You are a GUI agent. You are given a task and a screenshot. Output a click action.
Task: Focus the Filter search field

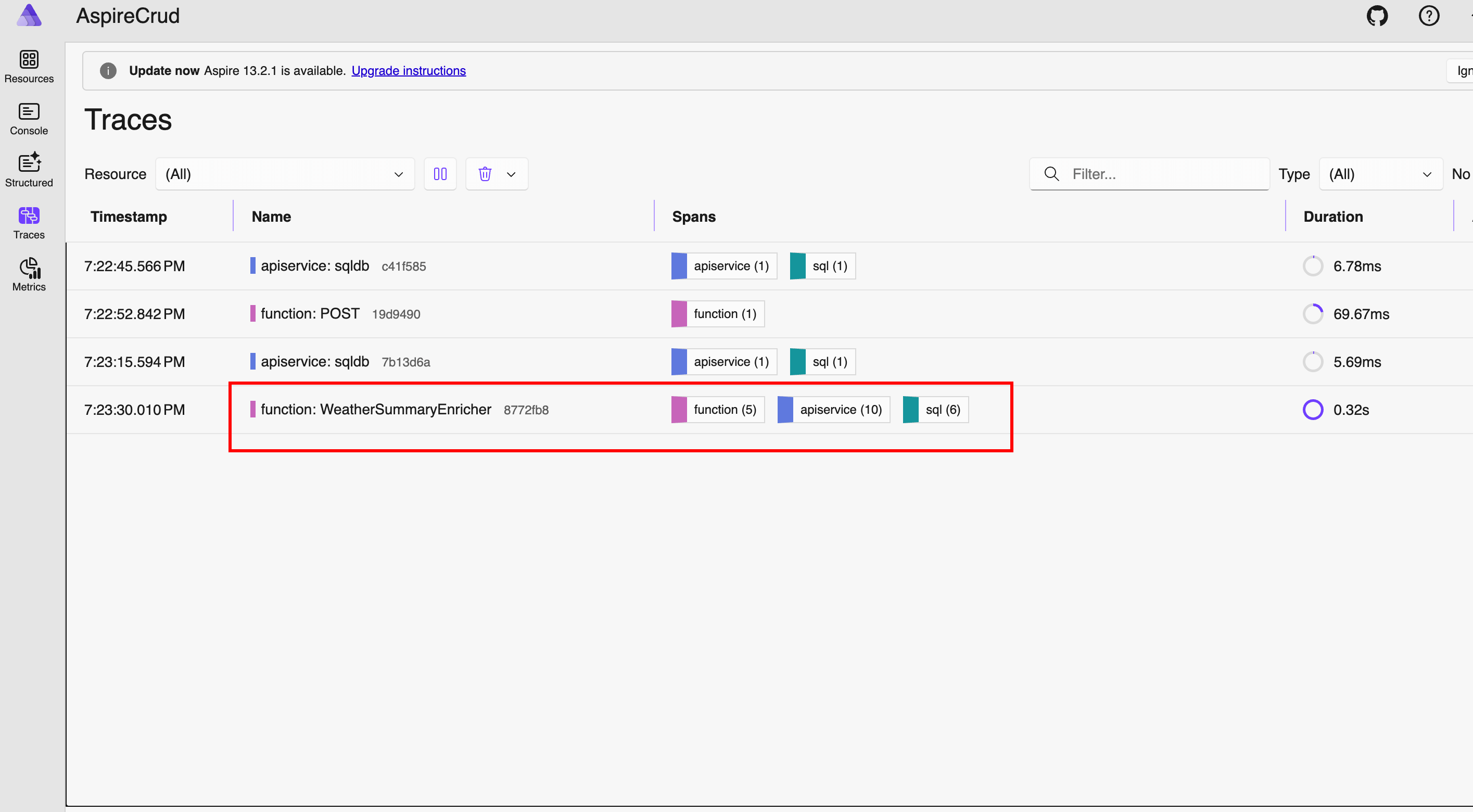(1161, 174)
